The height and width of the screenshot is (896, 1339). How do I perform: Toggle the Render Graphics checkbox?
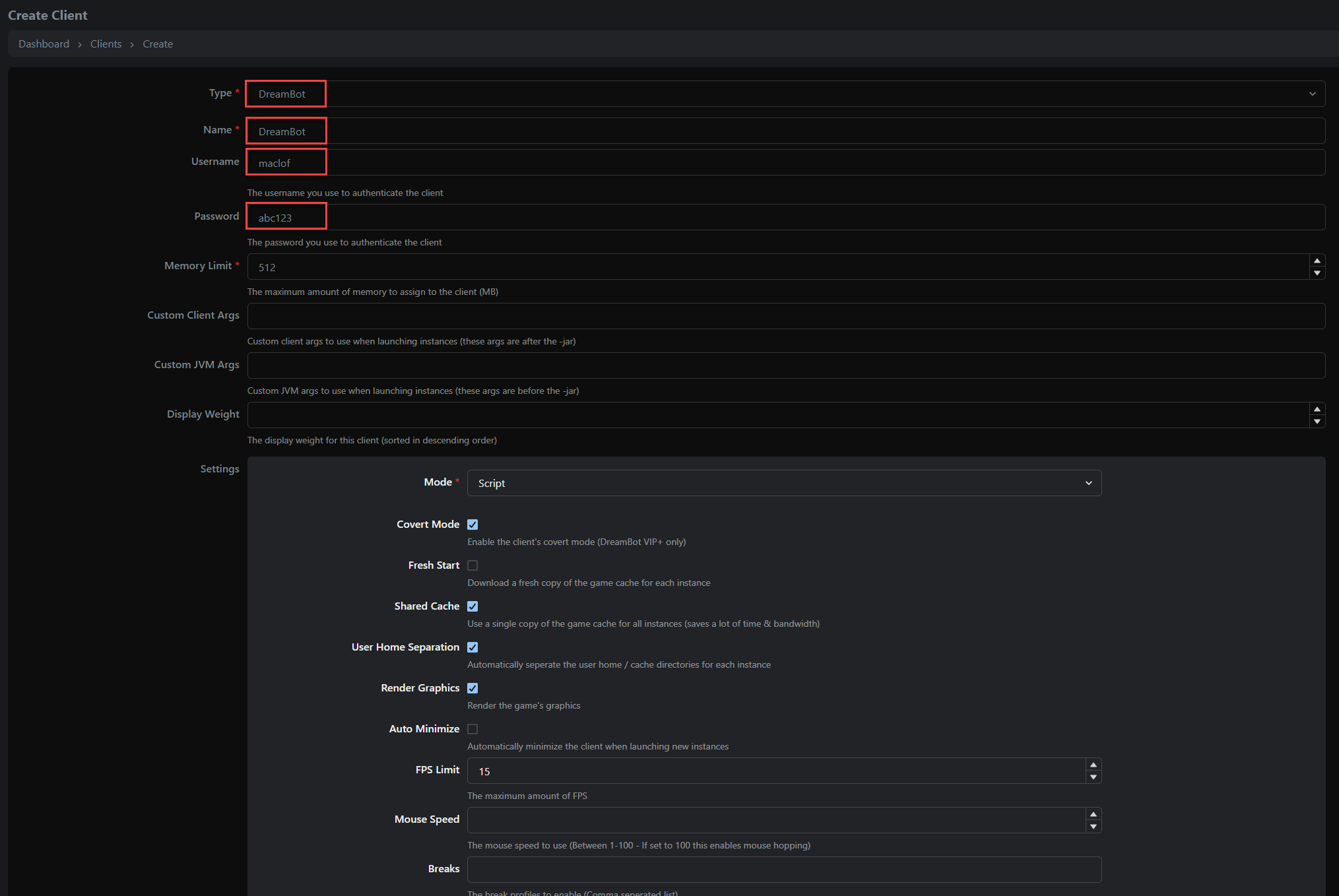[x=473, y=688]
